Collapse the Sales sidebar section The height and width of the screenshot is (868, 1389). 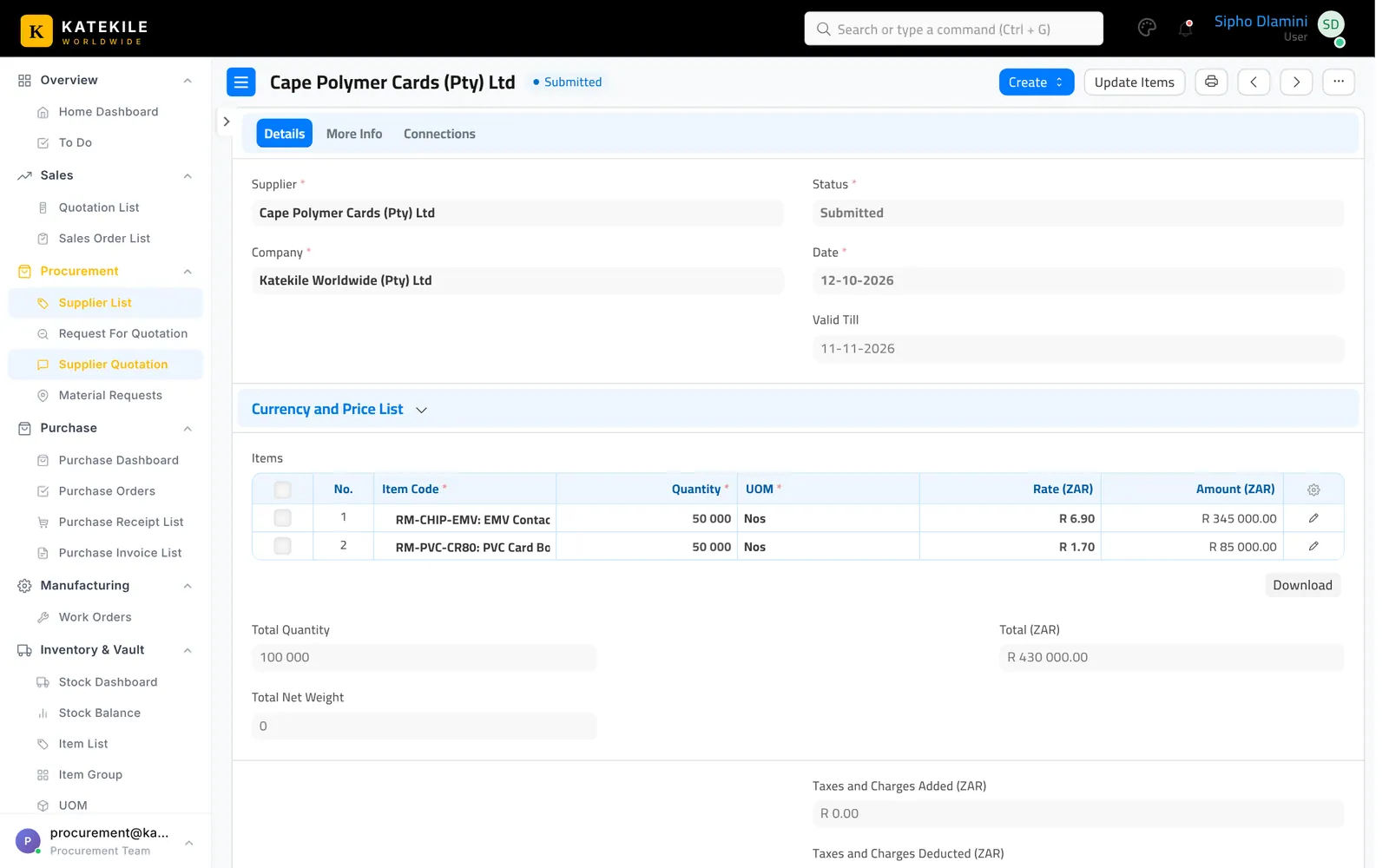[188, 176]
